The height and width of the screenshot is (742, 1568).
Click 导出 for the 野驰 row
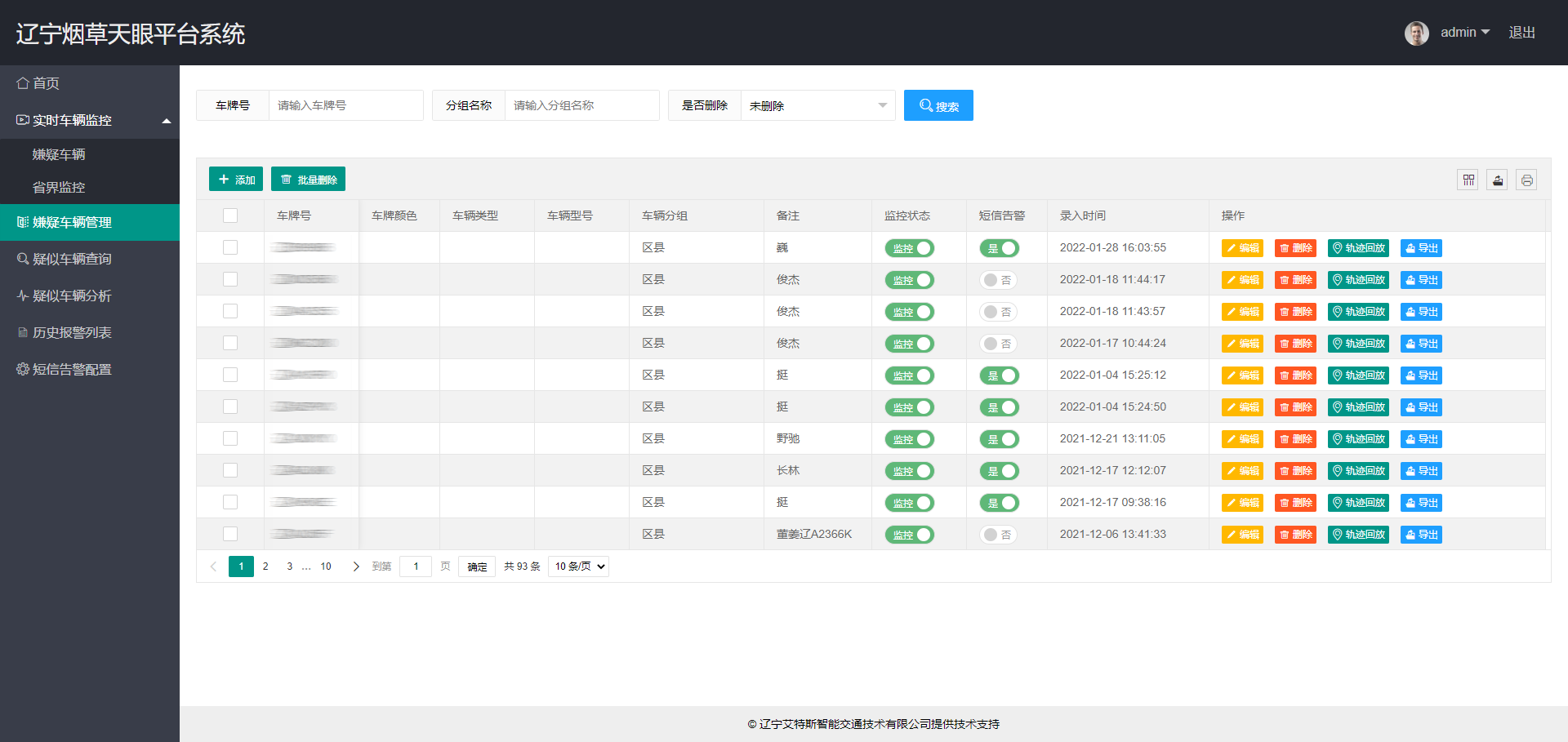[1421, 439]
